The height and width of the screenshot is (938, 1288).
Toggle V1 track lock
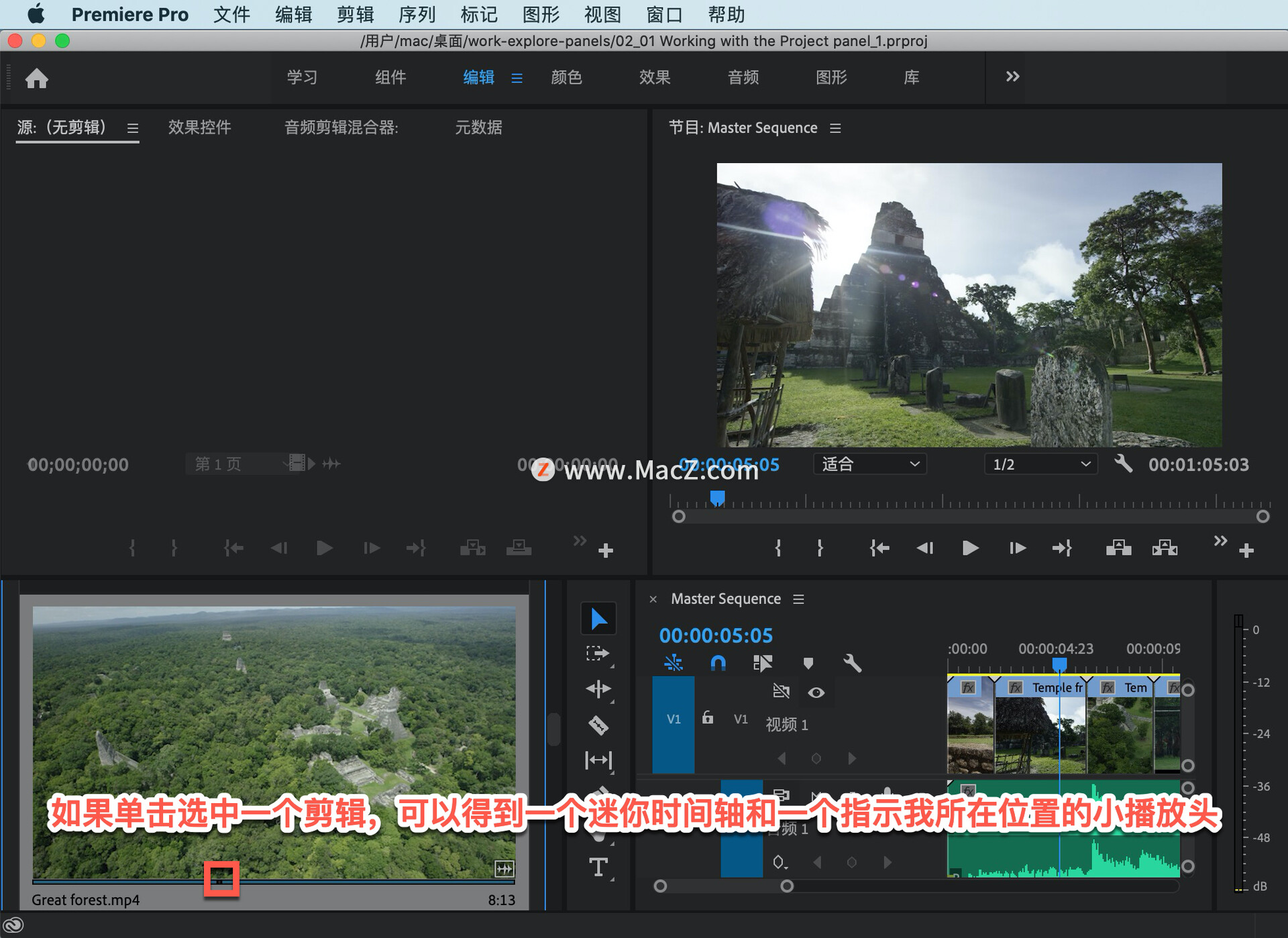tap(708, 718)
